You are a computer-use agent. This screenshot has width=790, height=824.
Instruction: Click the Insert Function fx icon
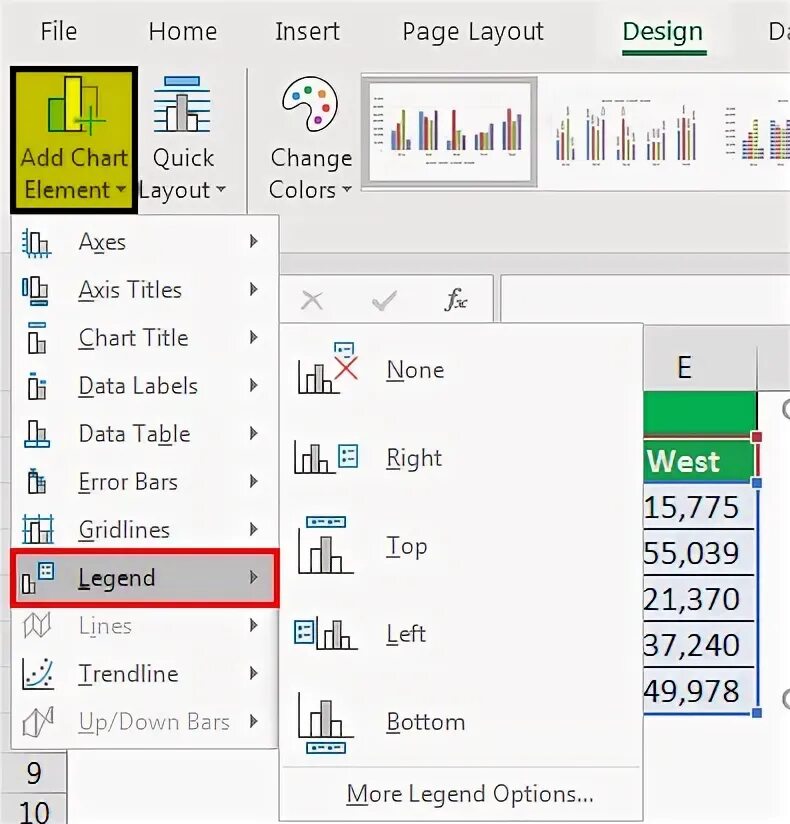tap(456, 300)
